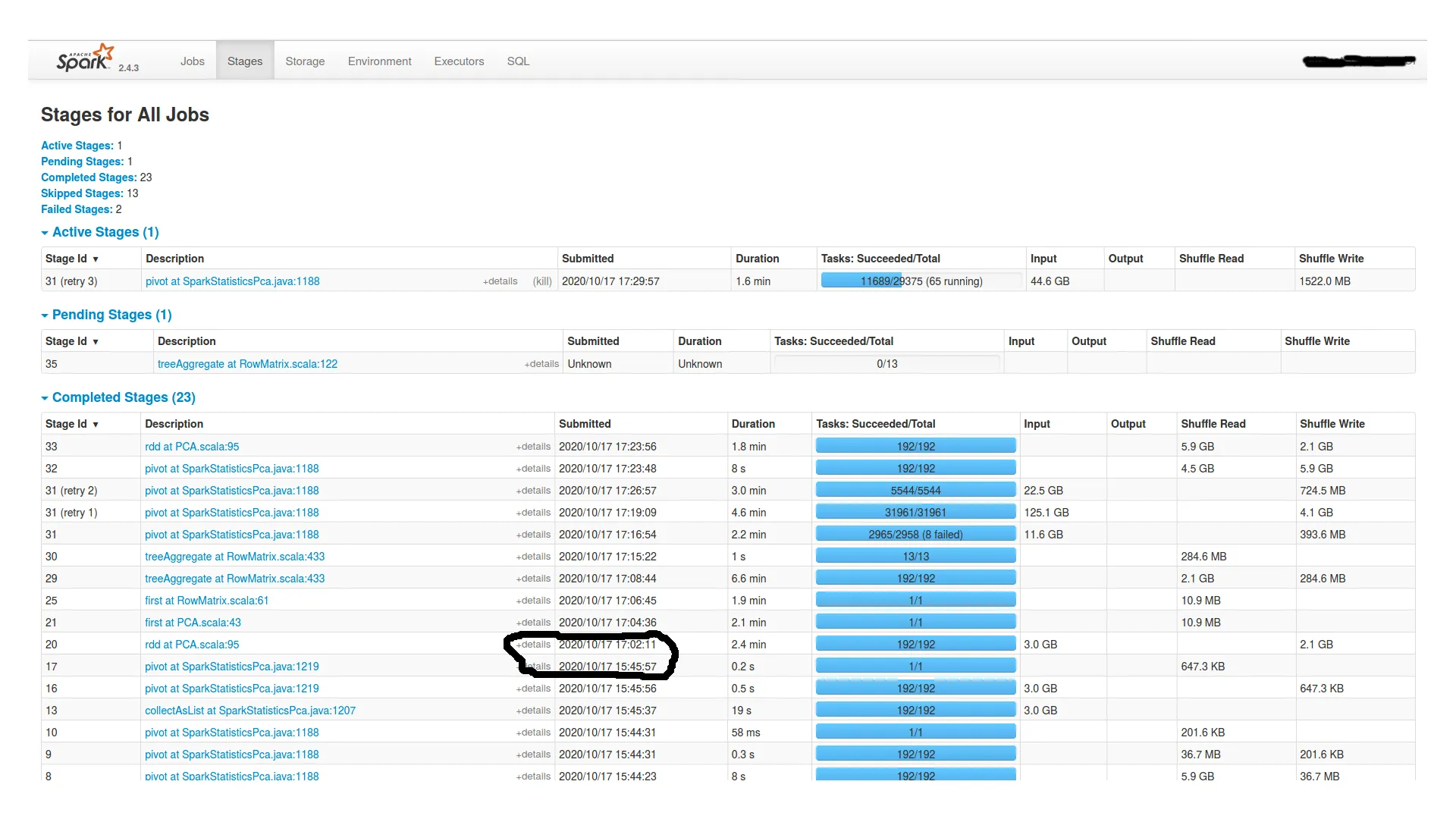Viewport: 1456px width, 819px height.
Task: Jump to Skipped Stages summary link
Action: (81, 193)
